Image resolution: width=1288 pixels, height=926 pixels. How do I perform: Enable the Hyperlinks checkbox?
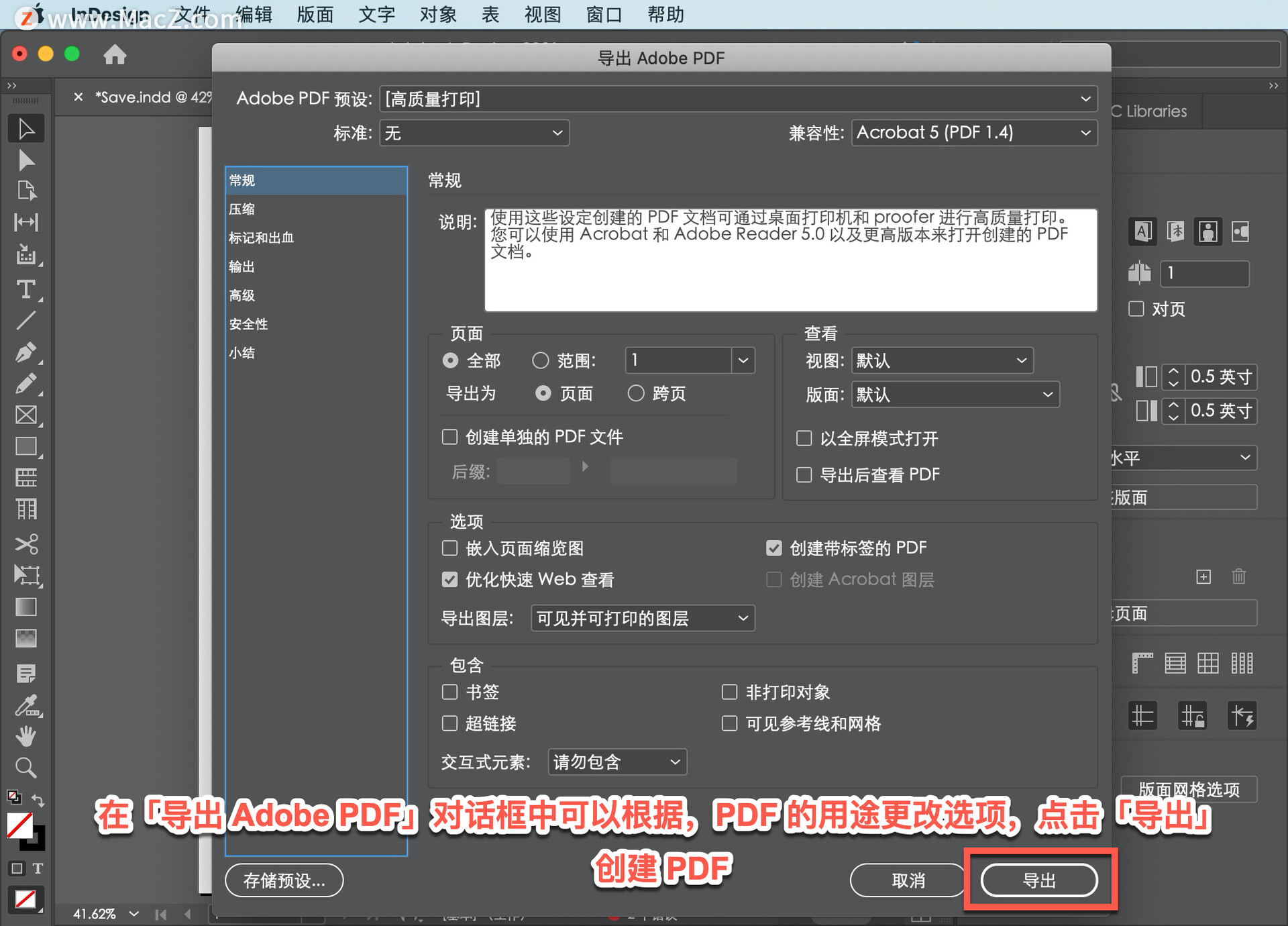point(449,723)
